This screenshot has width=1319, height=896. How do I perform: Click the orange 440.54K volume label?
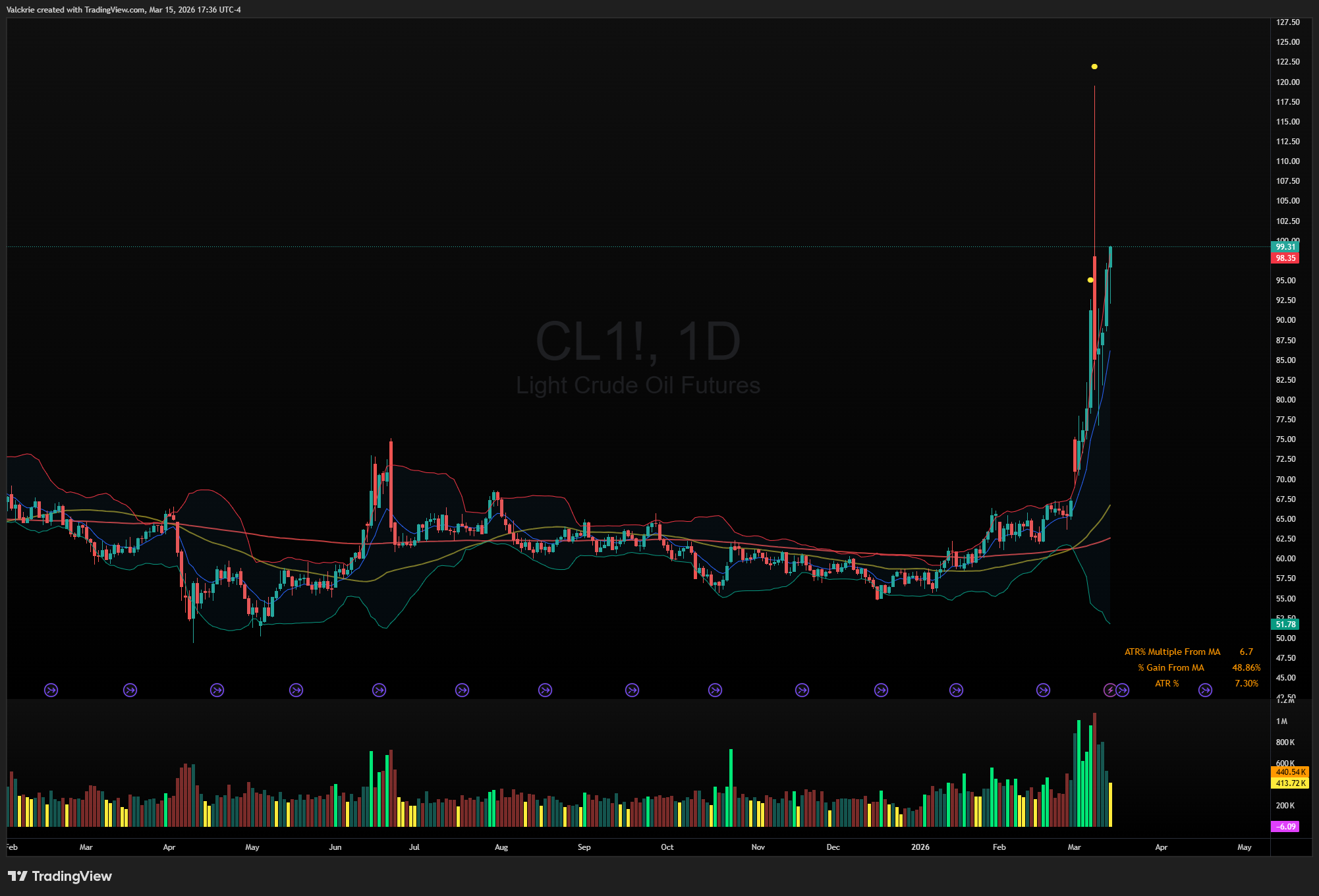pos(1289,771)
